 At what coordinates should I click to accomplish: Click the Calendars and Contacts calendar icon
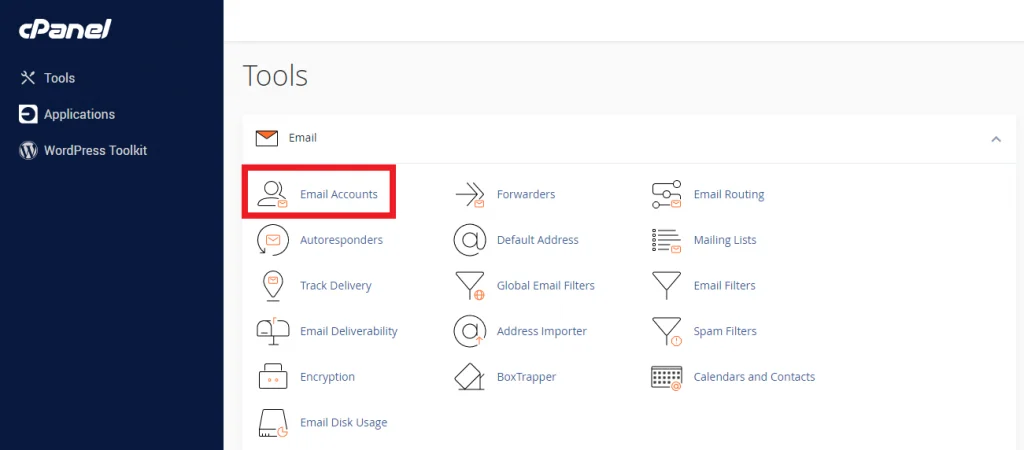[x=667, y=377]
